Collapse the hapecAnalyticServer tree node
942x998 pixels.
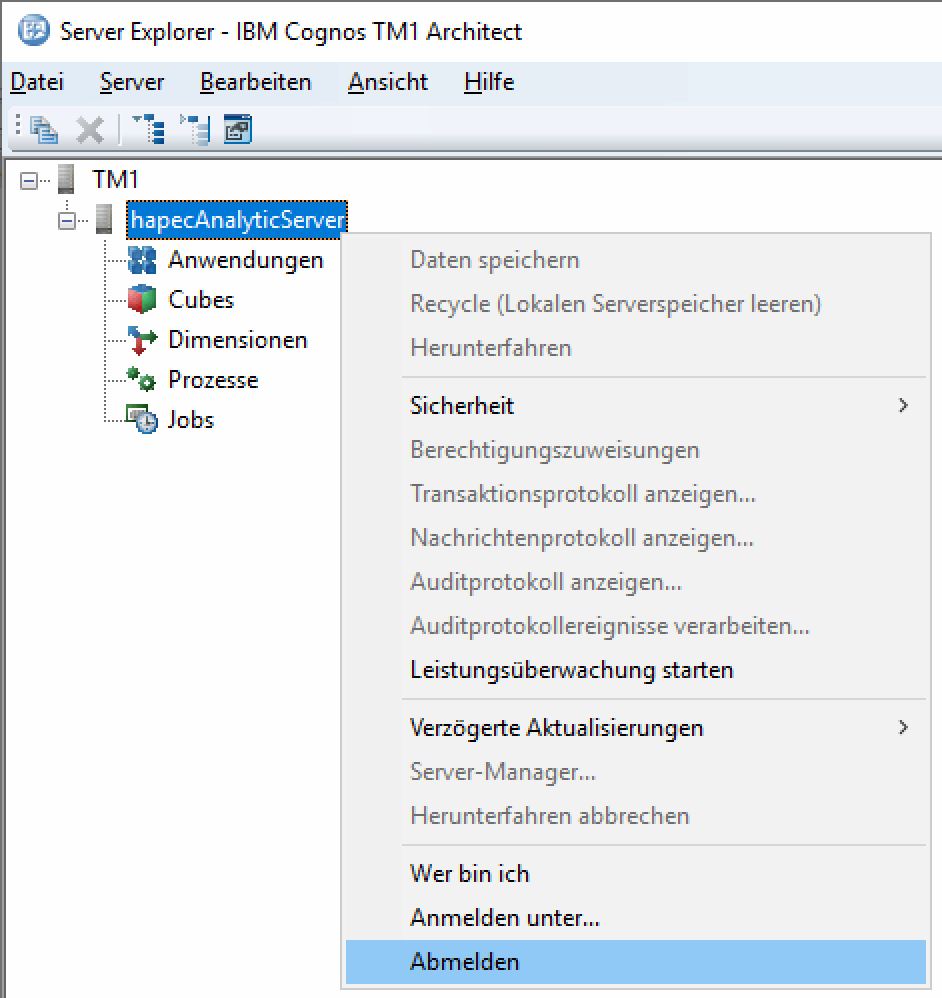tap(68, 220)
